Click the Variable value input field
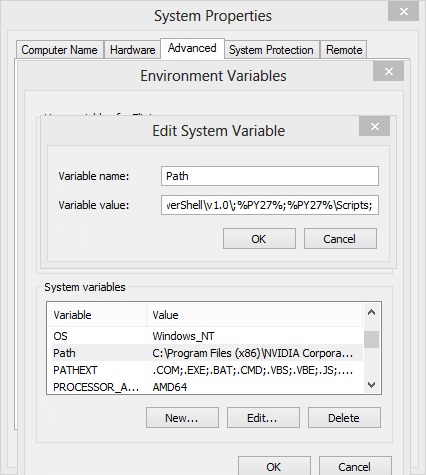Viewport: 426px width, 475px height. (270, 205)
